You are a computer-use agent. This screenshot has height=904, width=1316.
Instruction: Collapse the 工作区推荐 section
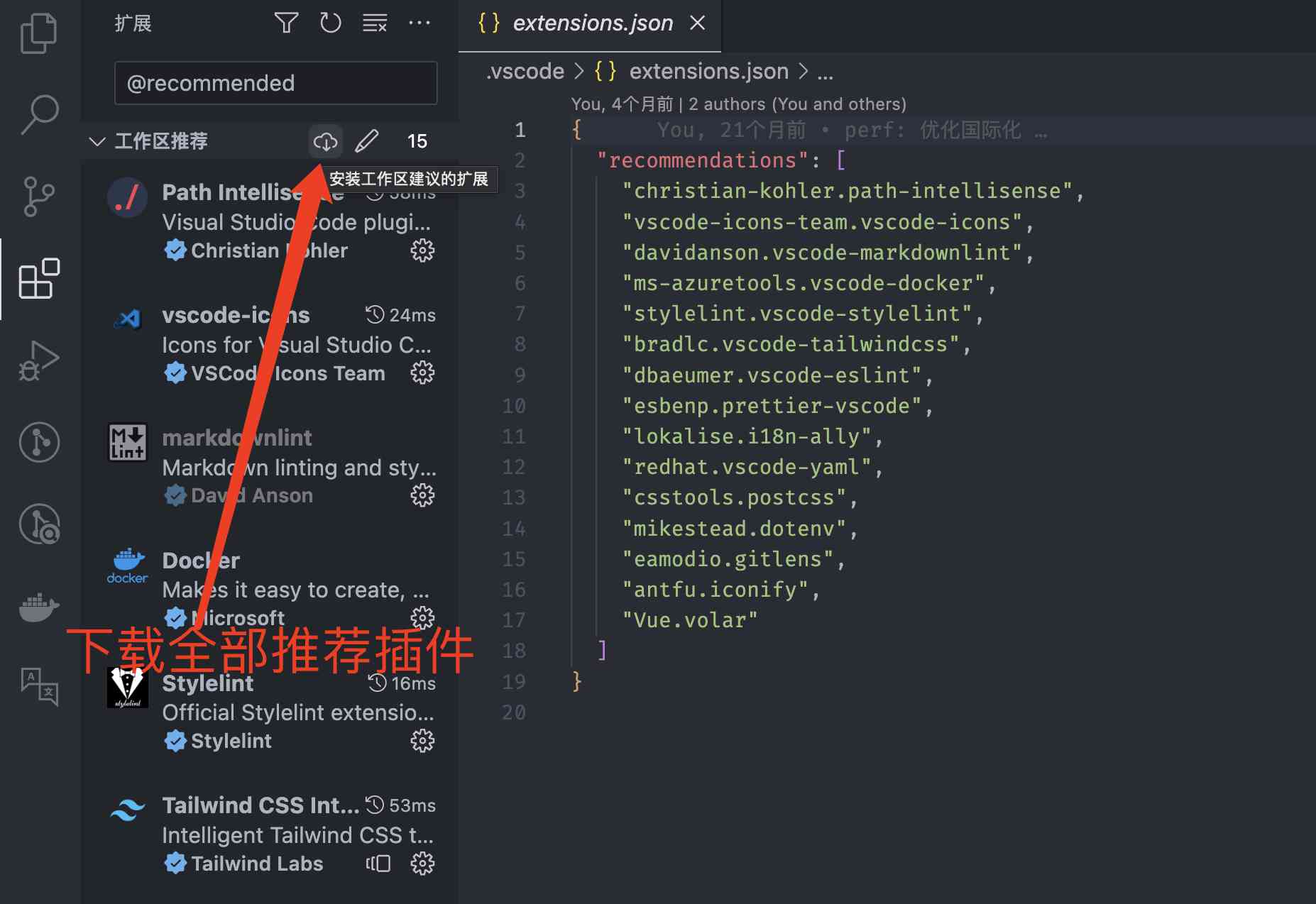coord(97,141)
